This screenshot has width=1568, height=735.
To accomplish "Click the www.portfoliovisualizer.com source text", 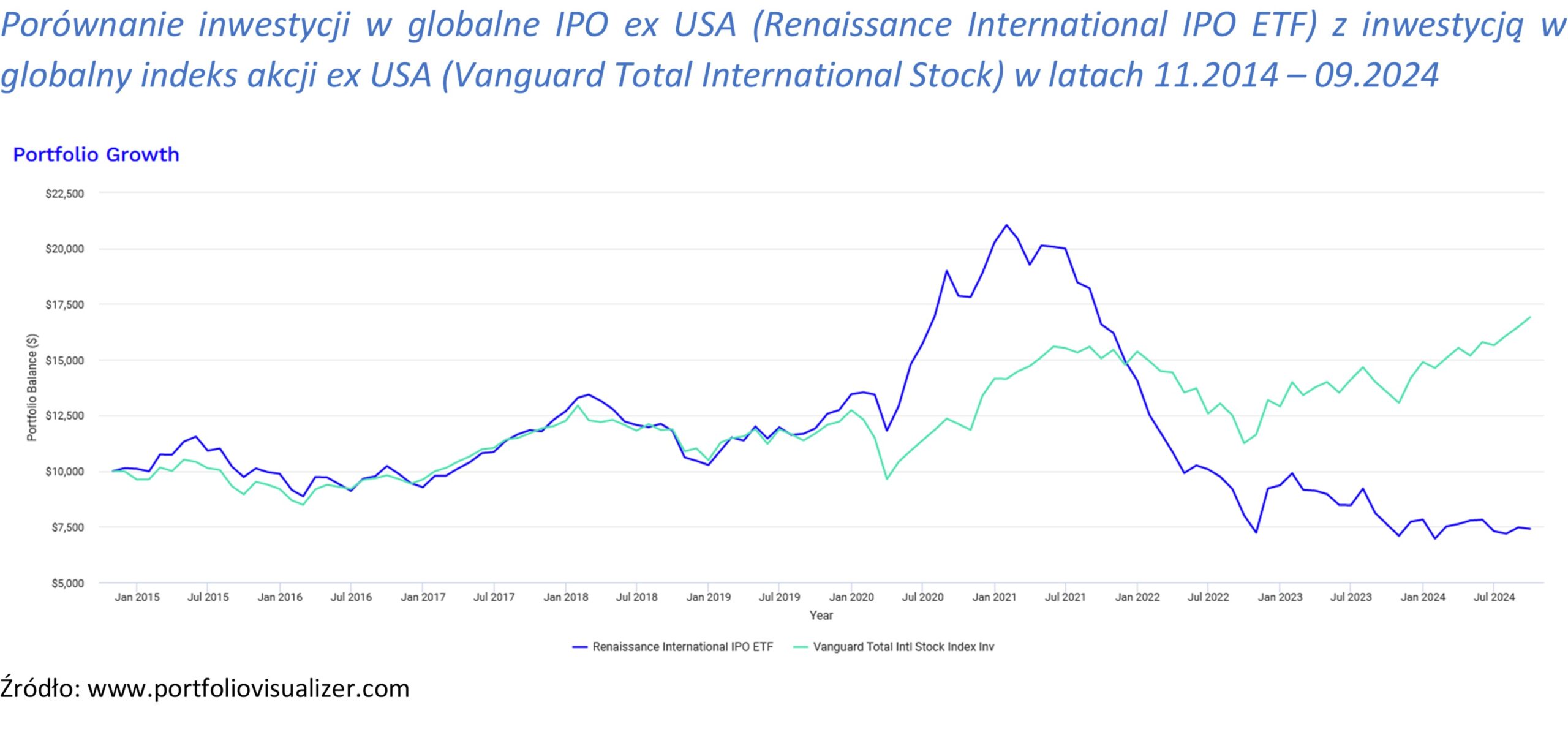I will point(248,688).
